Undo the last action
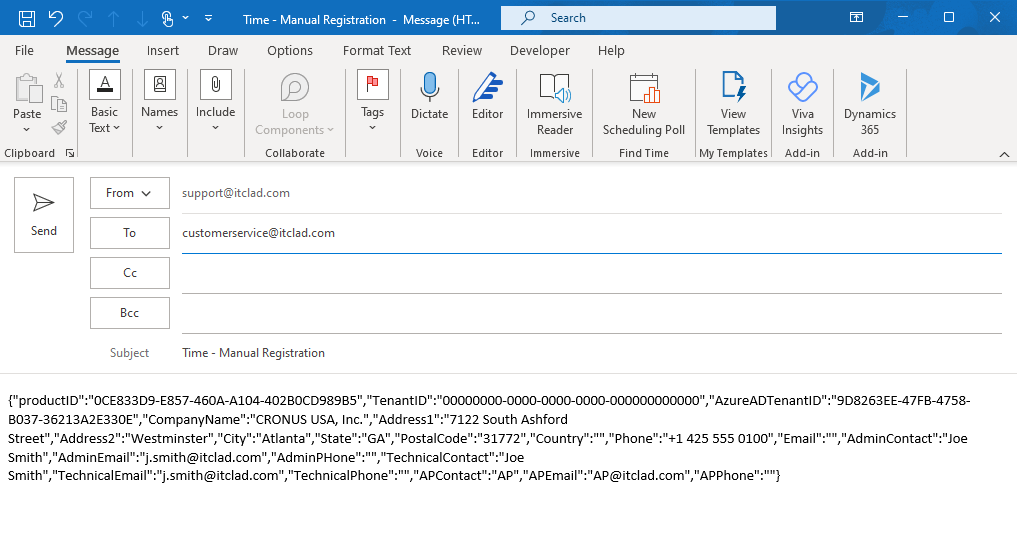 56,18
